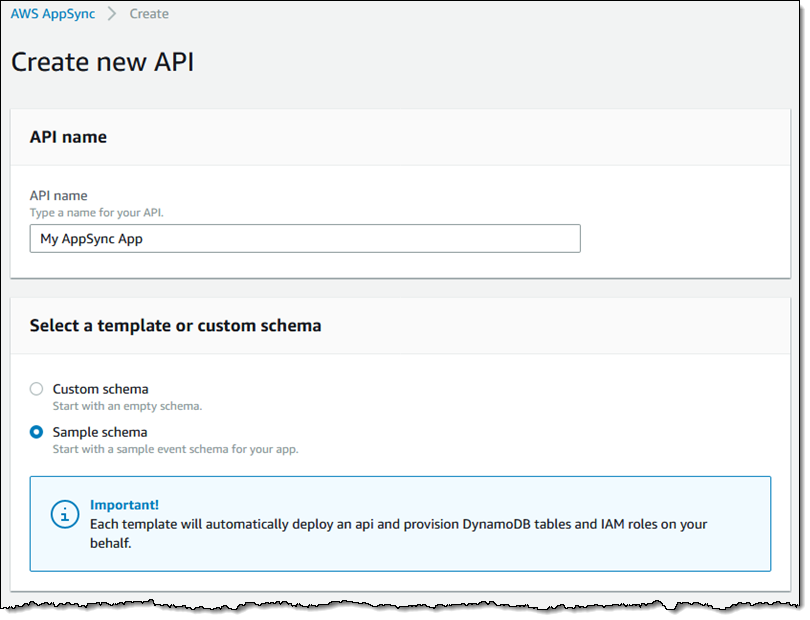Click the 'Important!' notice title

tap(124, 505)
